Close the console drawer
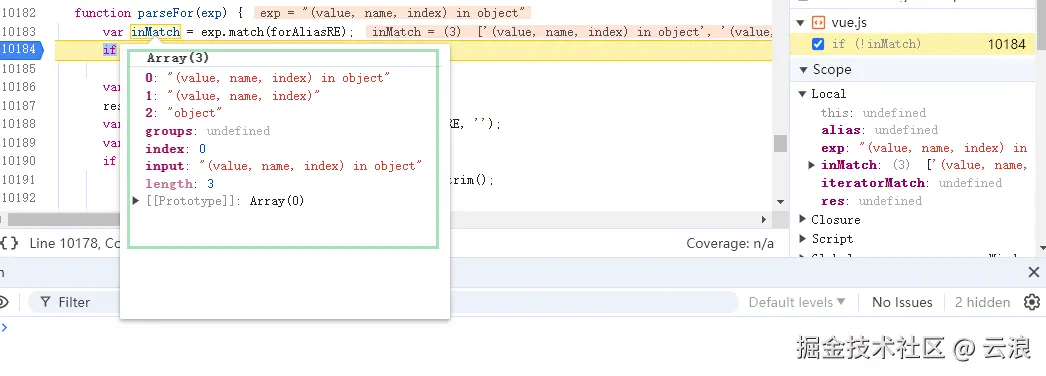The width and height of the screenshot is (1046, 376). coord(1033,272)
